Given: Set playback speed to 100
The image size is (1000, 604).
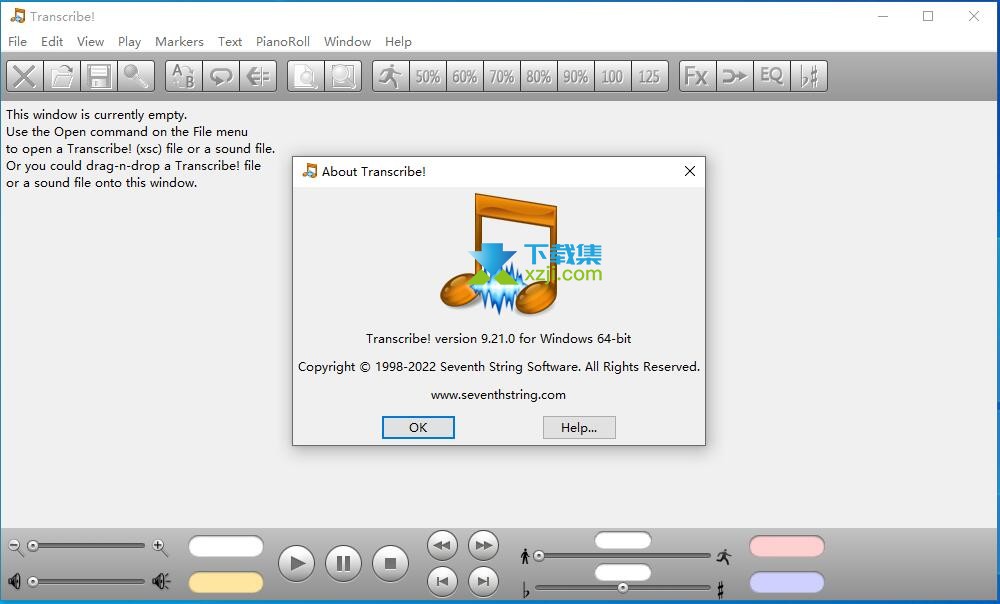Looking at the screenshot, I should (x=612, y=77).
